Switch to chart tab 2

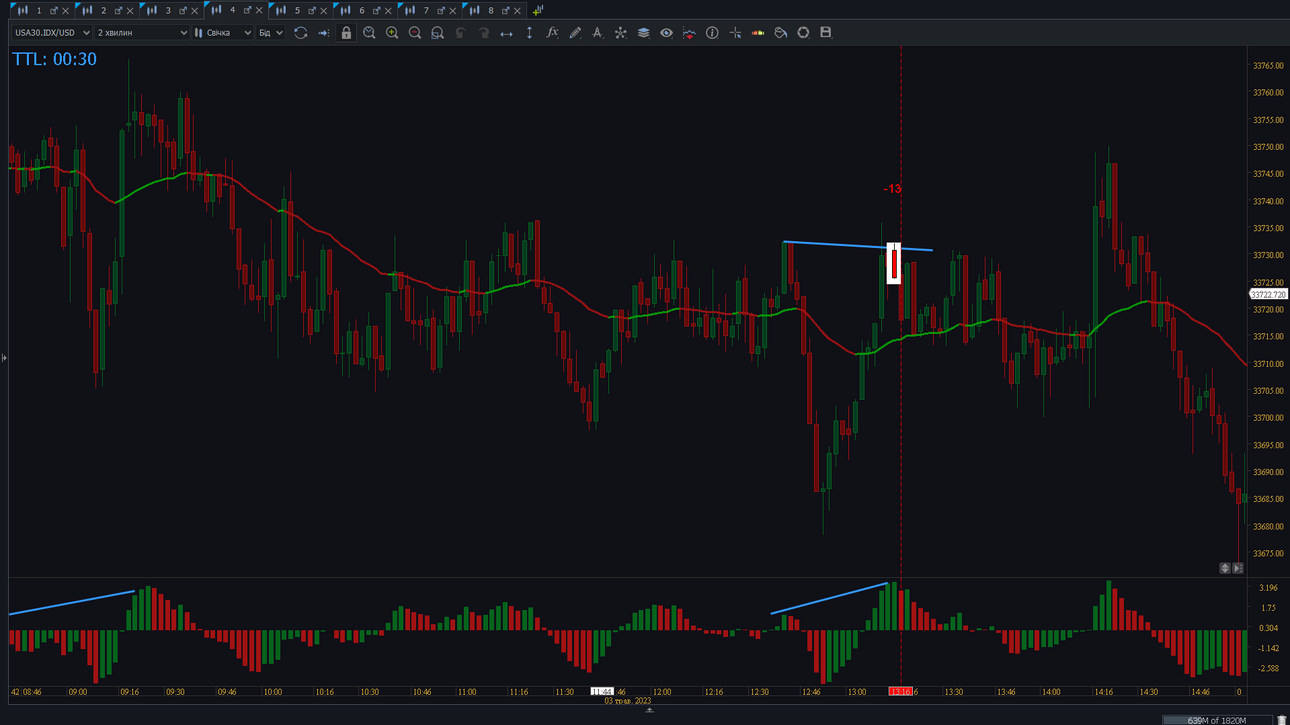pos(103,10)
